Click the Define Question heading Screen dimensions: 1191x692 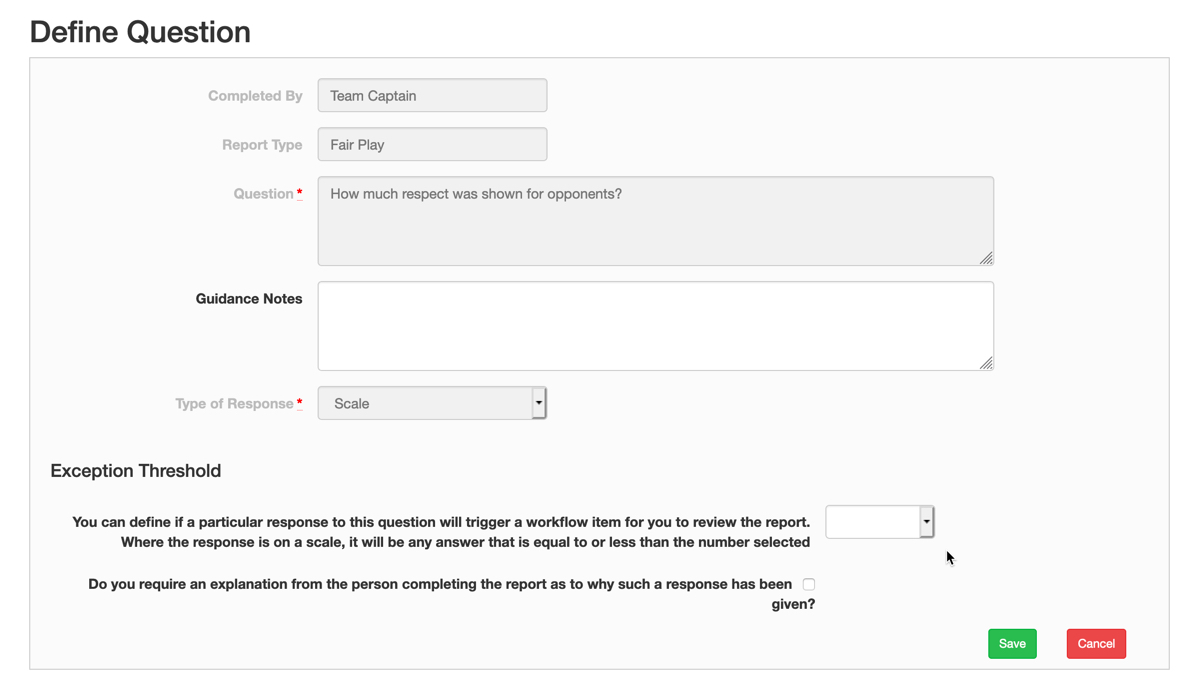pos(140,32)
